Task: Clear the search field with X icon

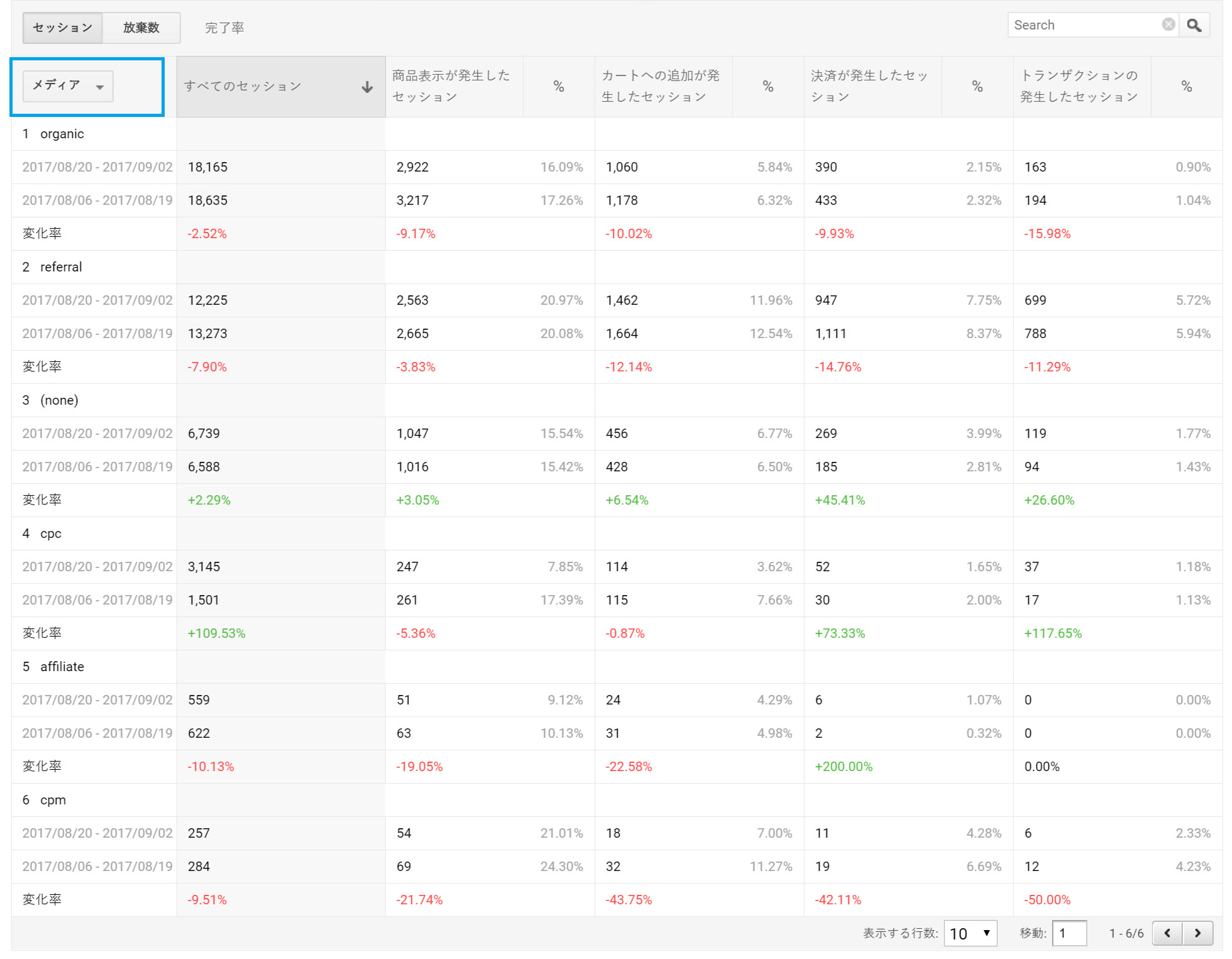Action: pos(1169,25)
